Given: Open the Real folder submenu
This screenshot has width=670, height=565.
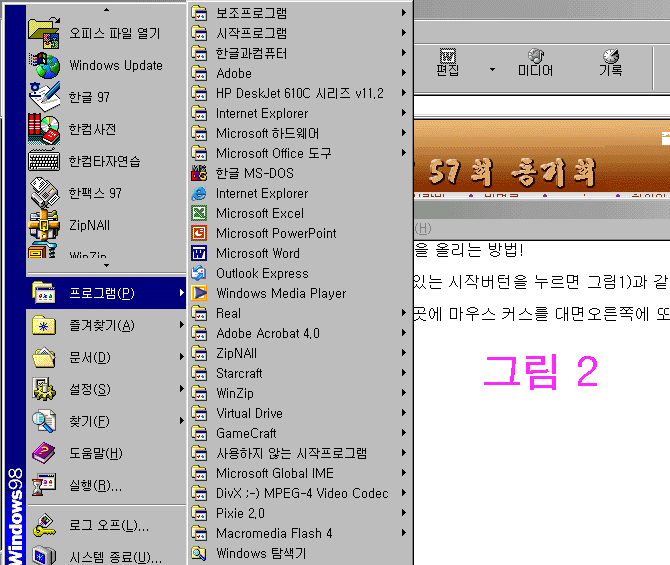Looking at the screenshot, I should coord(301,313).
